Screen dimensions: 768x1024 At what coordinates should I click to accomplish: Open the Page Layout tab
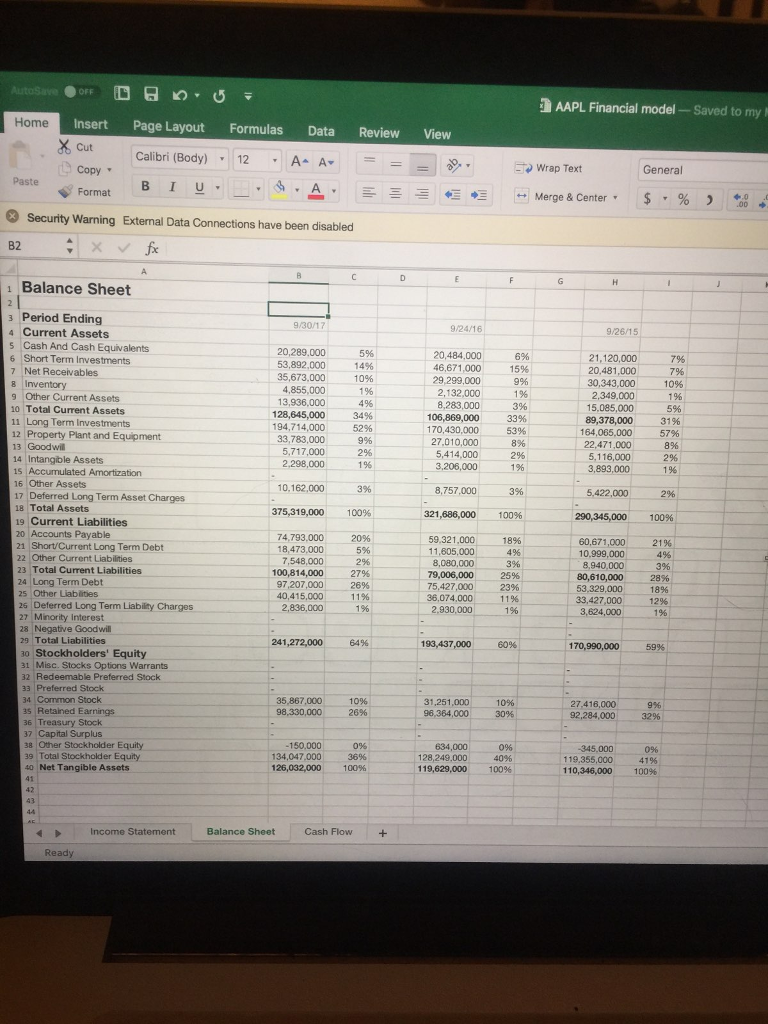pos(168,127)
